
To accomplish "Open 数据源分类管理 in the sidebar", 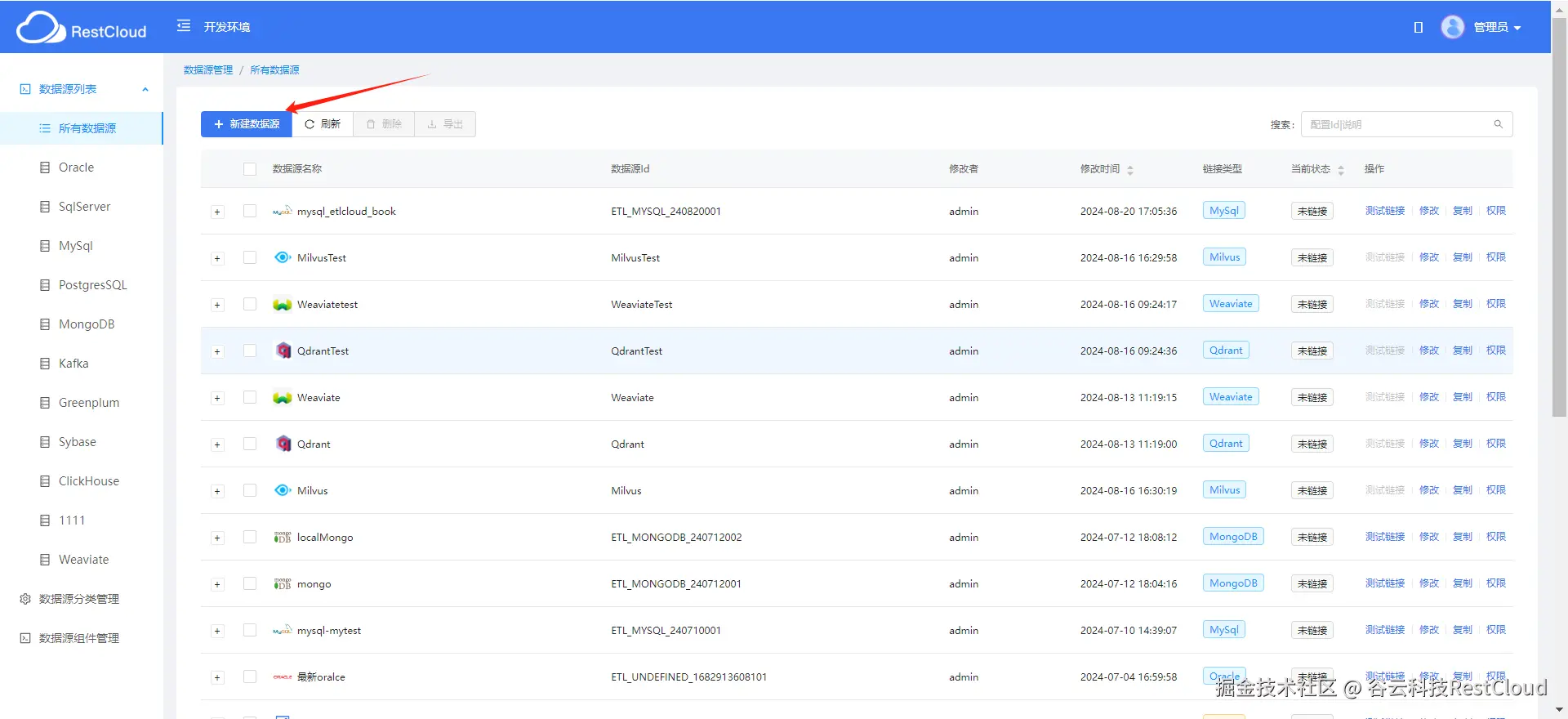I will (82, 599).
